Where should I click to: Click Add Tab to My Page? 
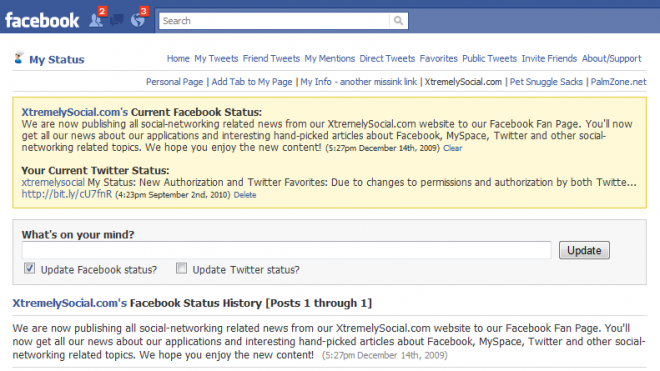252,82
